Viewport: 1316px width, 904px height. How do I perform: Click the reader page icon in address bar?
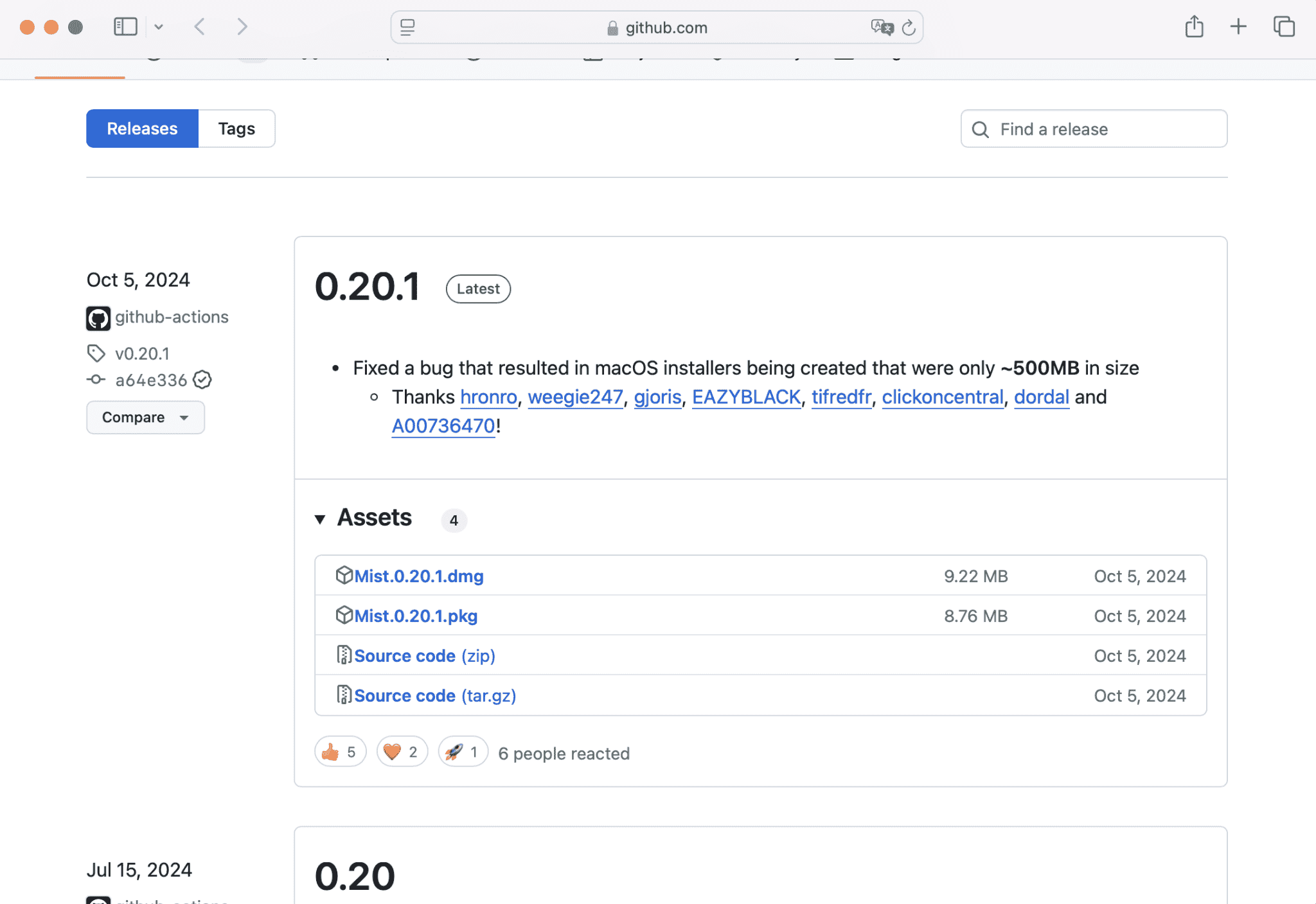[407, 28]
